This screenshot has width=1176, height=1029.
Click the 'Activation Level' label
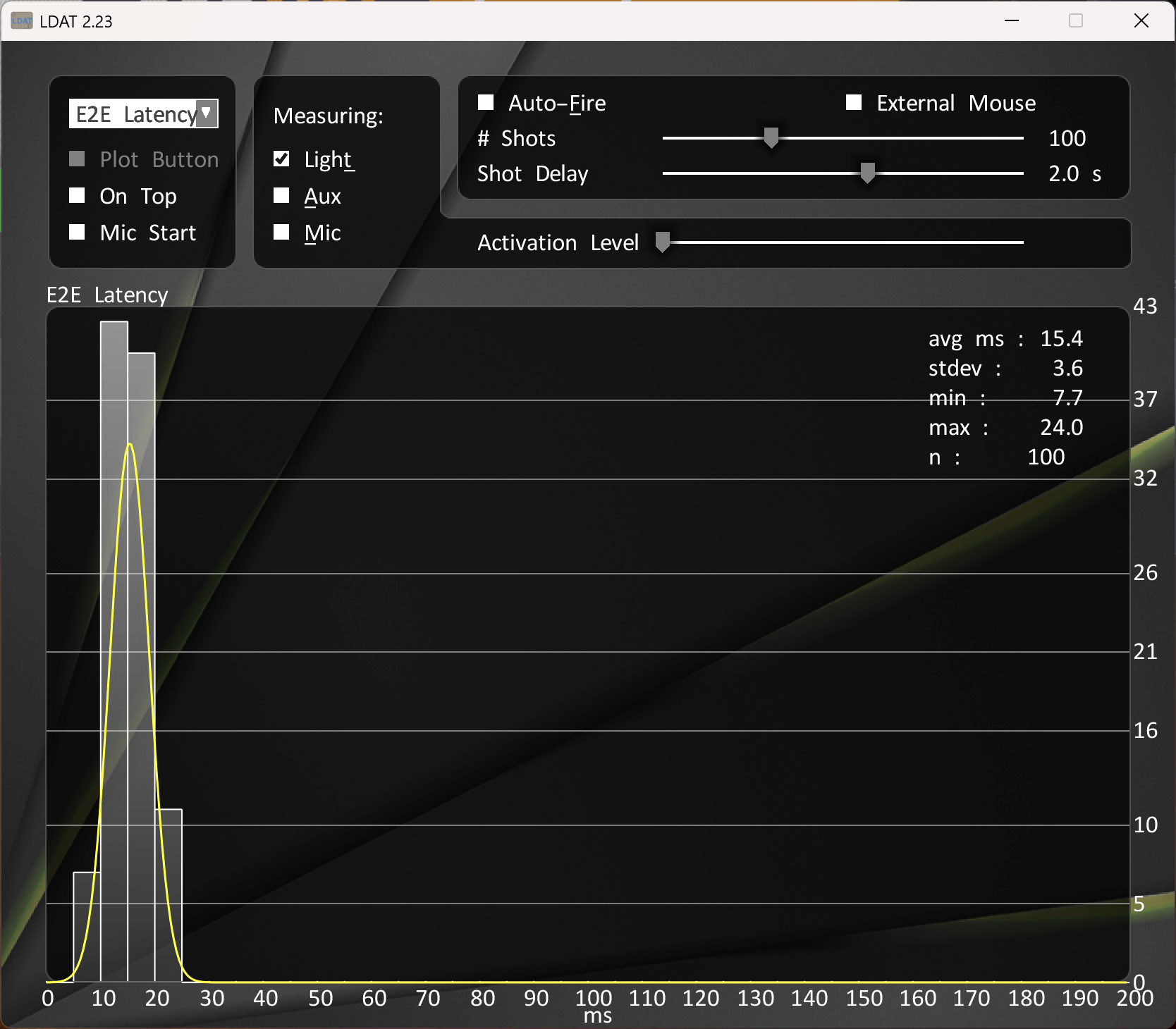pyautogui.click(x=558, y=242)
